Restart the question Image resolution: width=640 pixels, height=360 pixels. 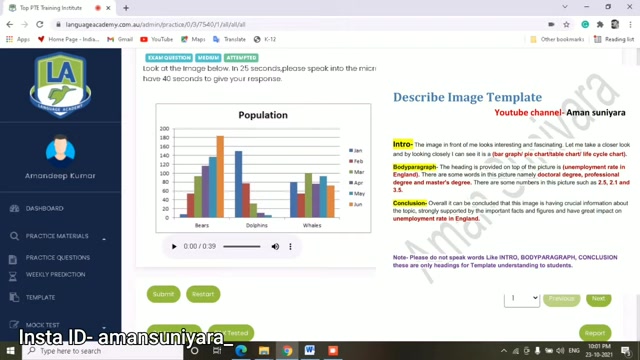203,294
